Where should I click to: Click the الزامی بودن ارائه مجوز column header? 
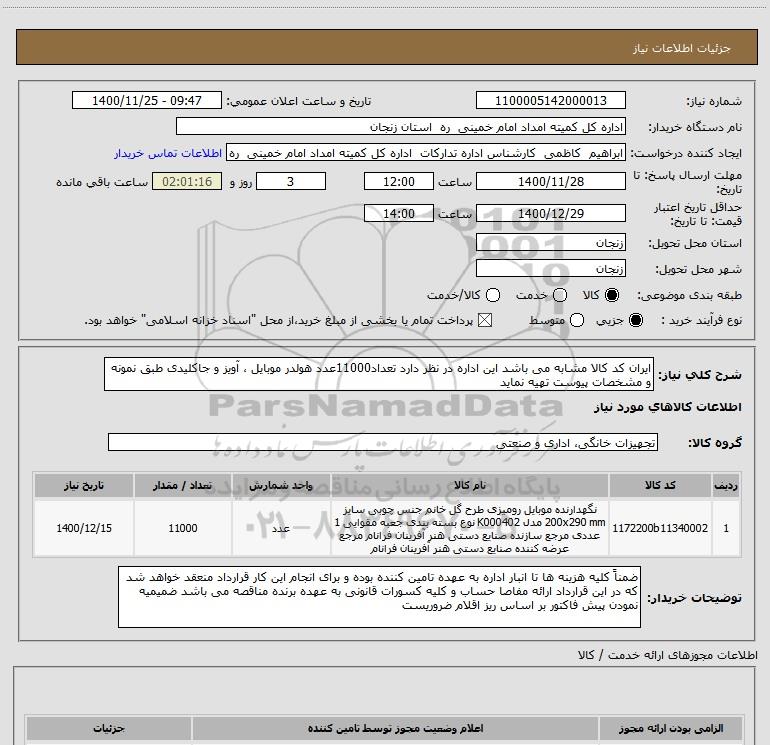click(670, 728)
